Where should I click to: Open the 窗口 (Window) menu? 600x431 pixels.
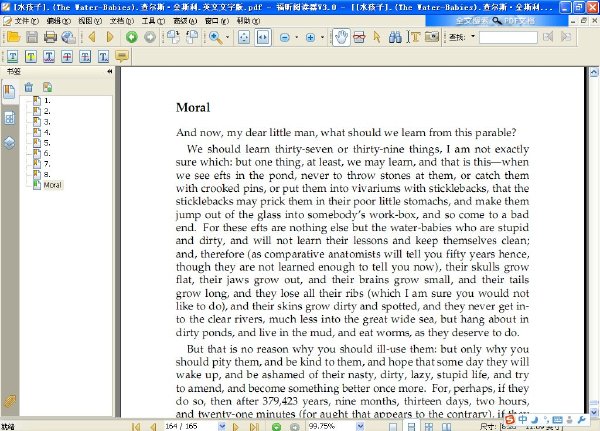tap(217, 21)
